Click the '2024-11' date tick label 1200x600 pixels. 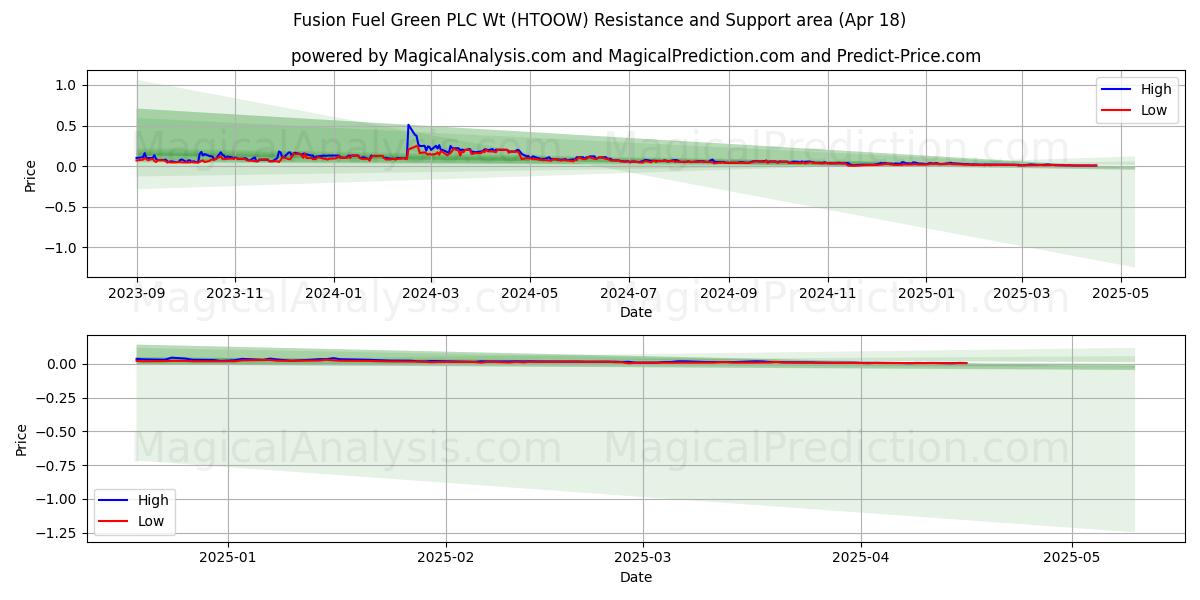pyautogui.click(x=827, y=293)
